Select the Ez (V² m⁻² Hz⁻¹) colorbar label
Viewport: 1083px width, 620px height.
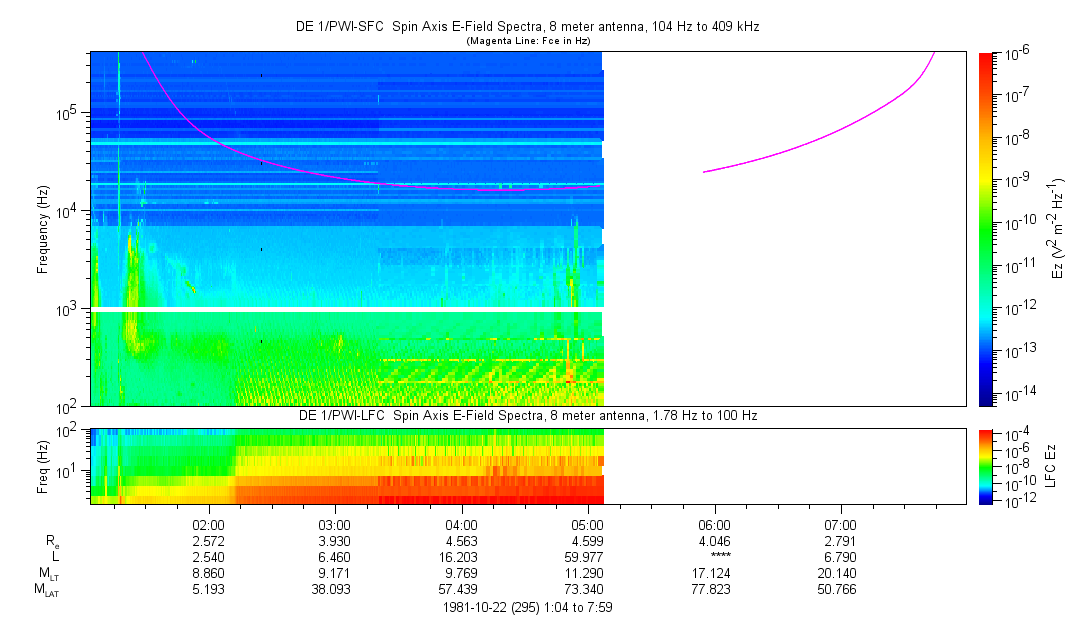click(x=1058, y=230)
